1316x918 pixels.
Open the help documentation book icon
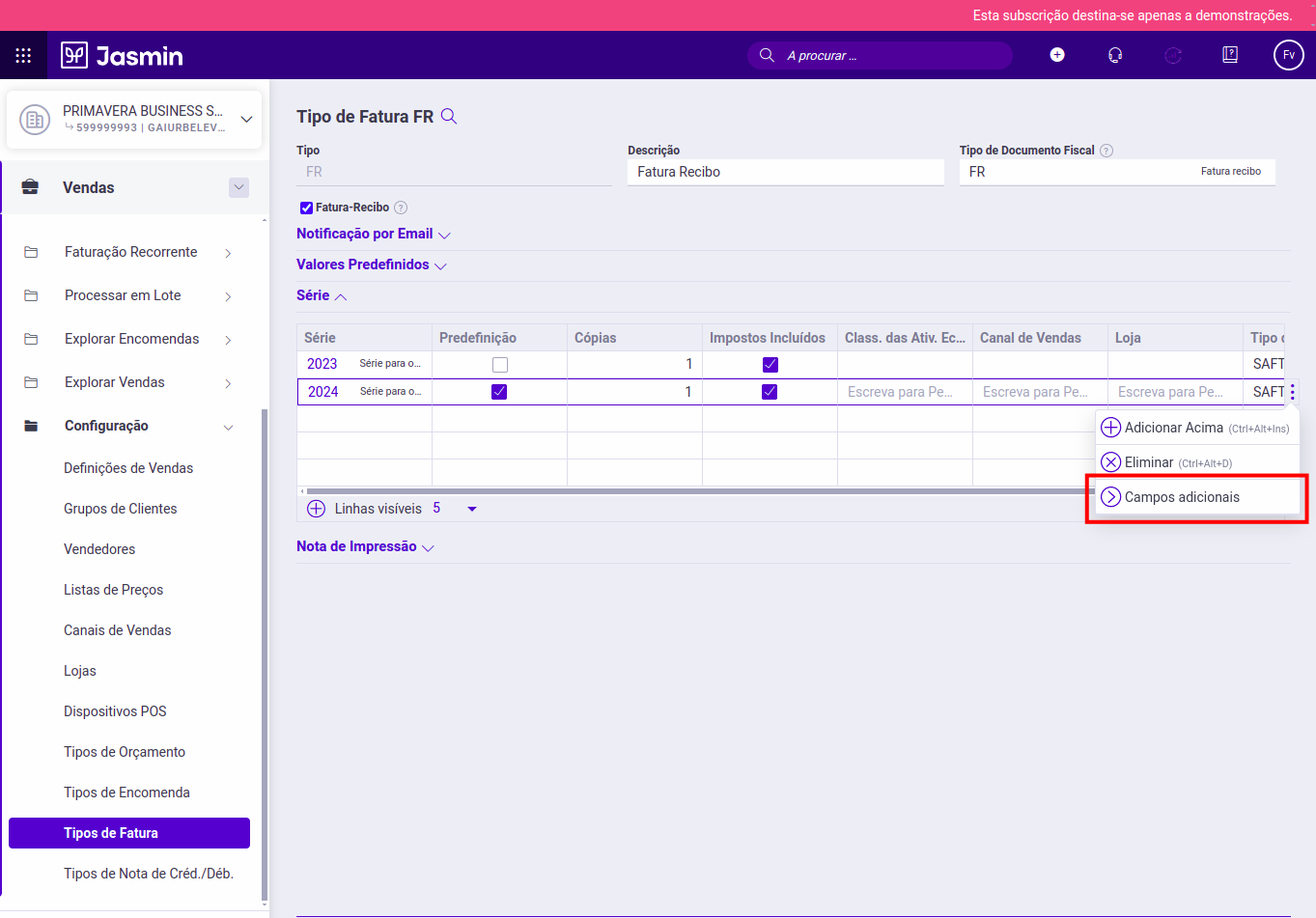tap(1229, 55)
